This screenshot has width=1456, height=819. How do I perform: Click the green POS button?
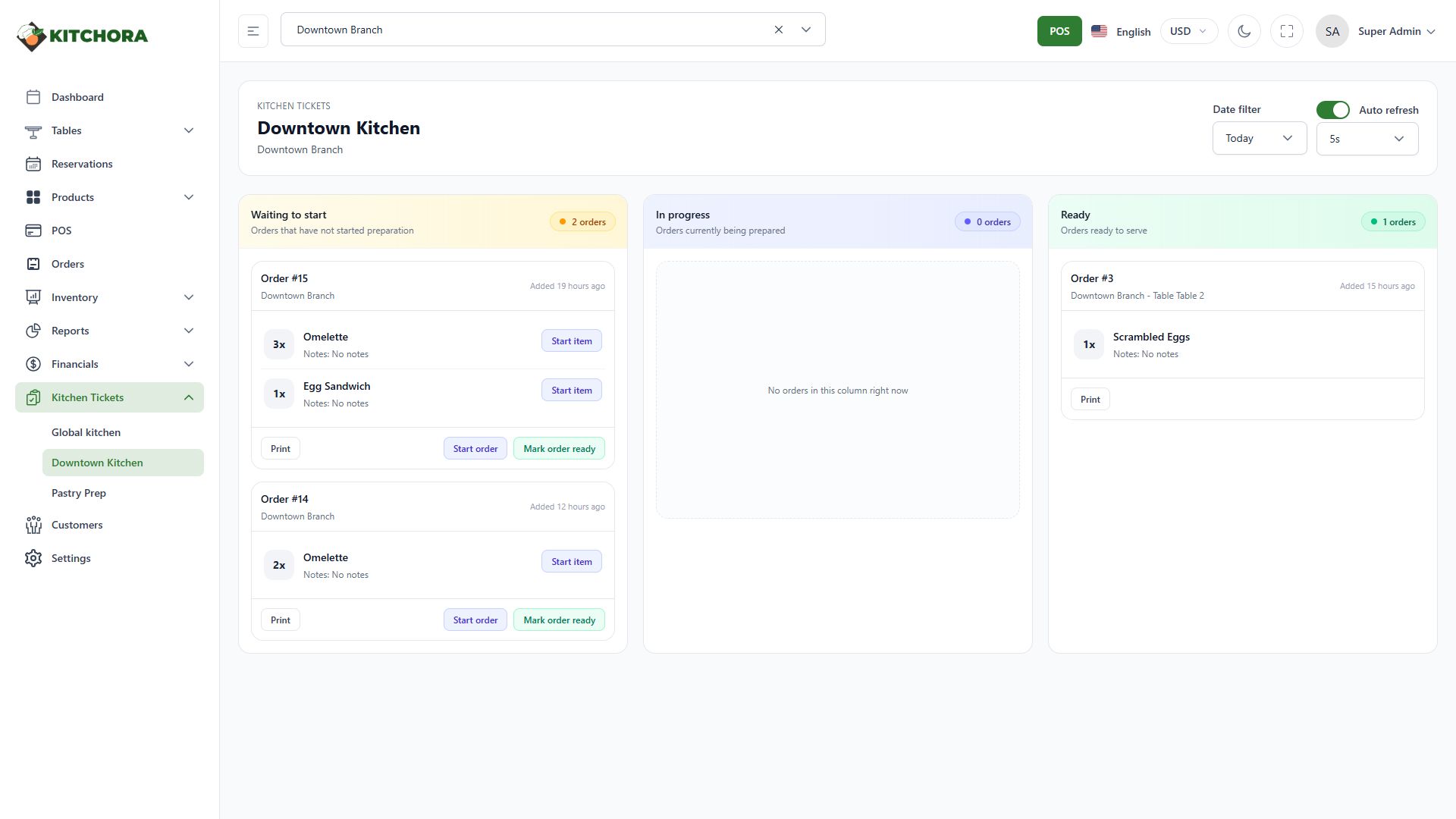click(x=1059, y=31)
